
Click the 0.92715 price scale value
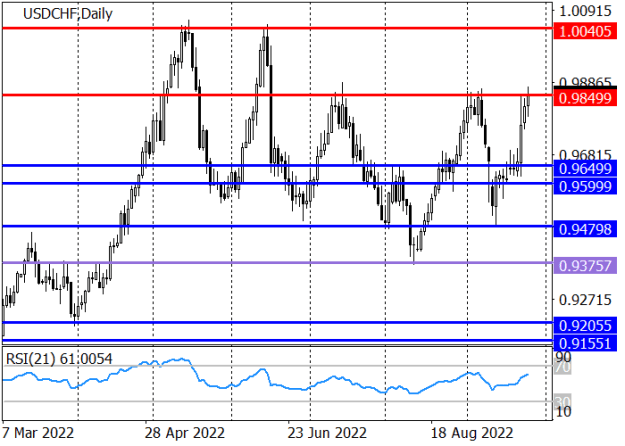coord(585,300)
